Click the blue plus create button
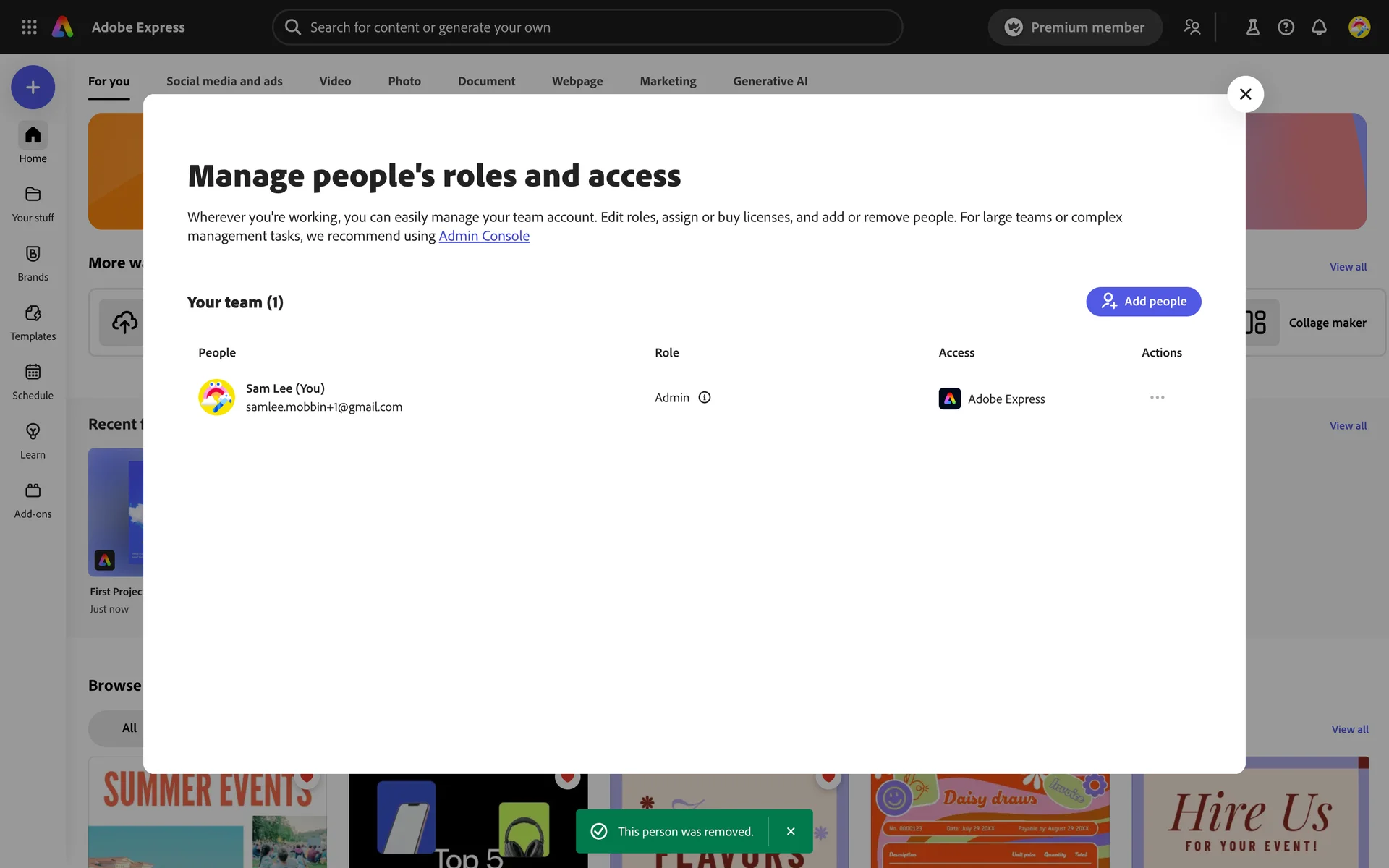This screenshot has height=868, width=1389. pyautogui.click(x=33, y=88)
